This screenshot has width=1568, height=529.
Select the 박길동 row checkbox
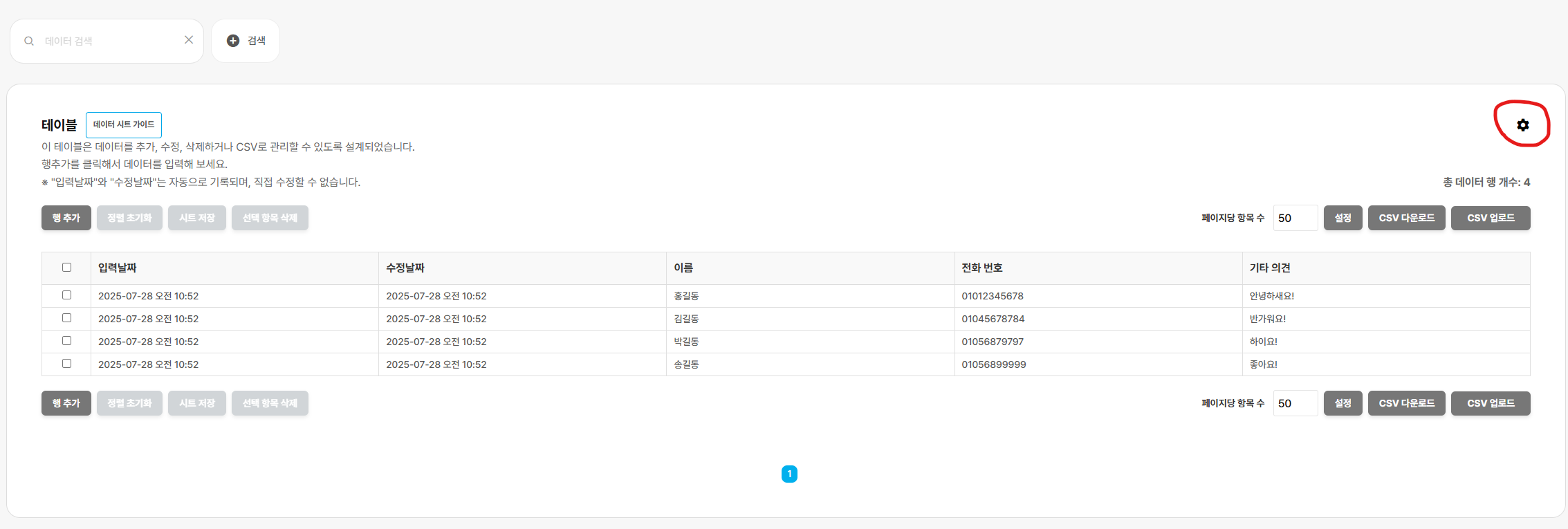(67, 340)
